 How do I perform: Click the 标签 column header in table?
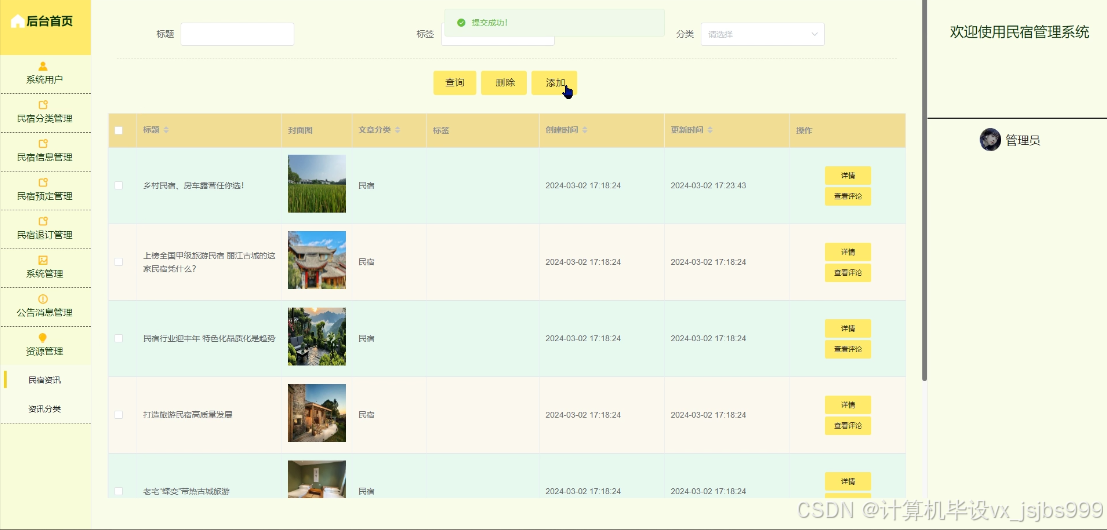tap(441, 131)
